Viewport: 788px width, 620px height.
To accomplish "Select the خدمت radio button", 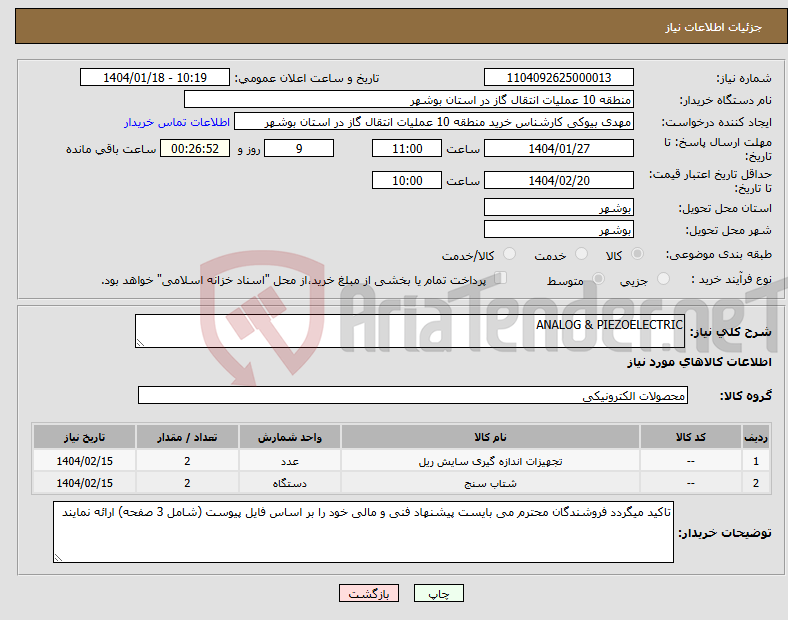I will (581, 254).
